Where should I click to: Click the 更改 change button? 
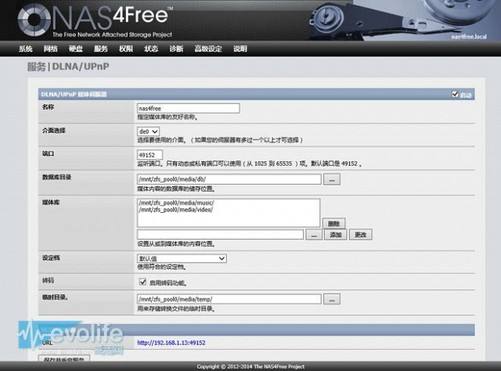[x=361, y=235]
